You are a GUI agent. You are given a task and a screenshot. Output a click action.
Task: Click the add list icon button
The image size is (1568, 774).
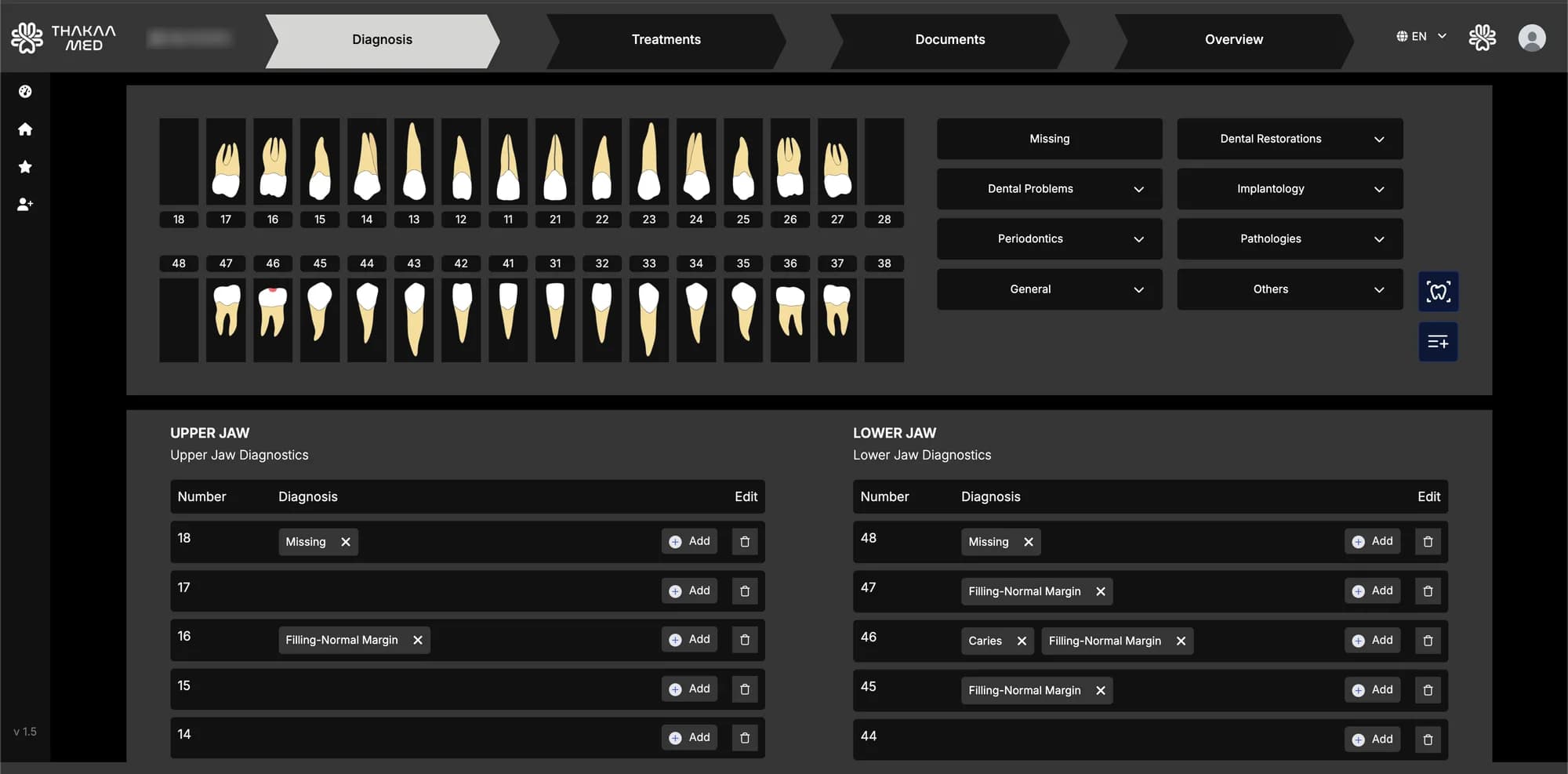coord(1438,342)
